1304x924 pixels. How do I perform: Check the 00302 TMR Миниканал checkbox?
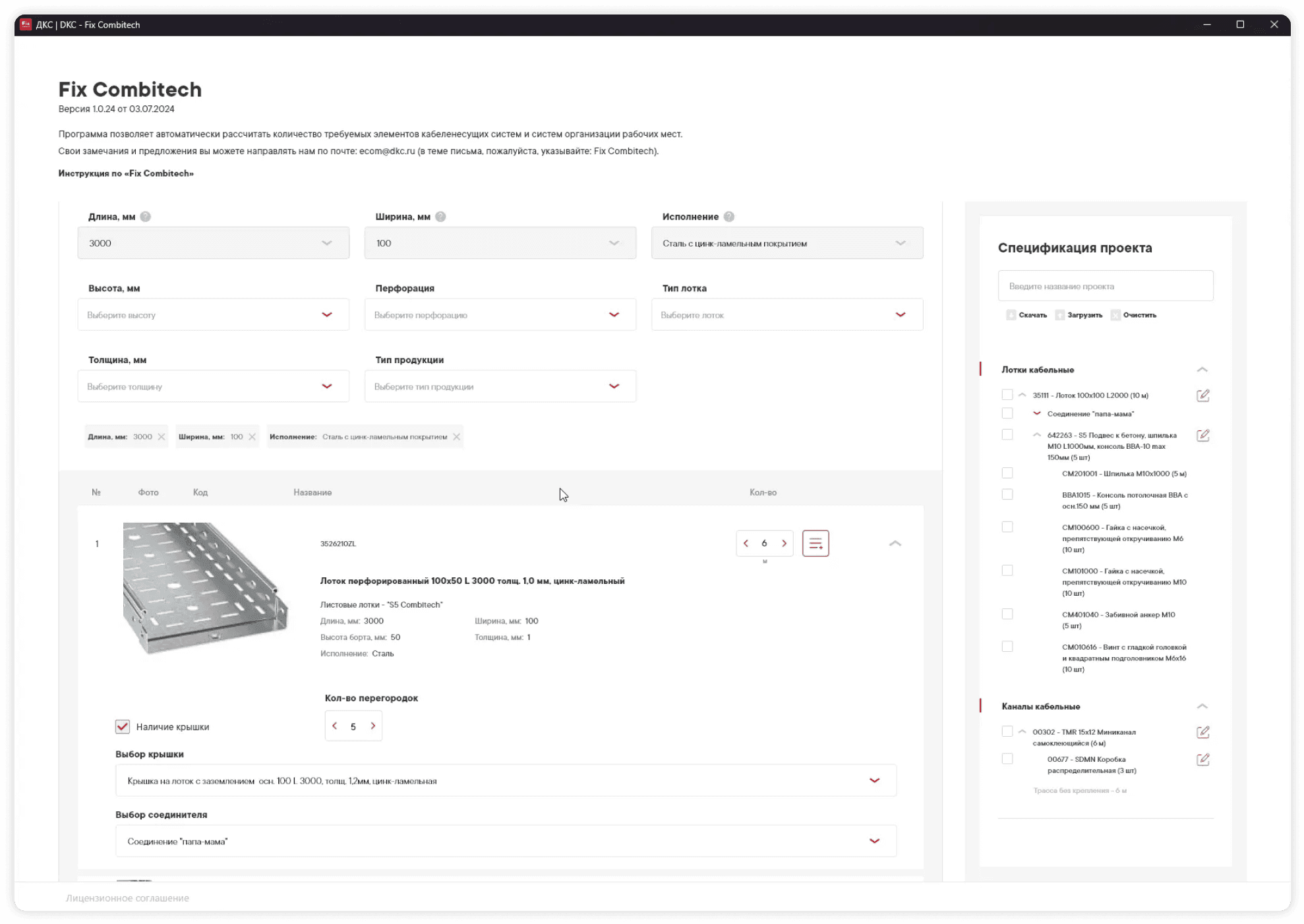point(1007,732)
